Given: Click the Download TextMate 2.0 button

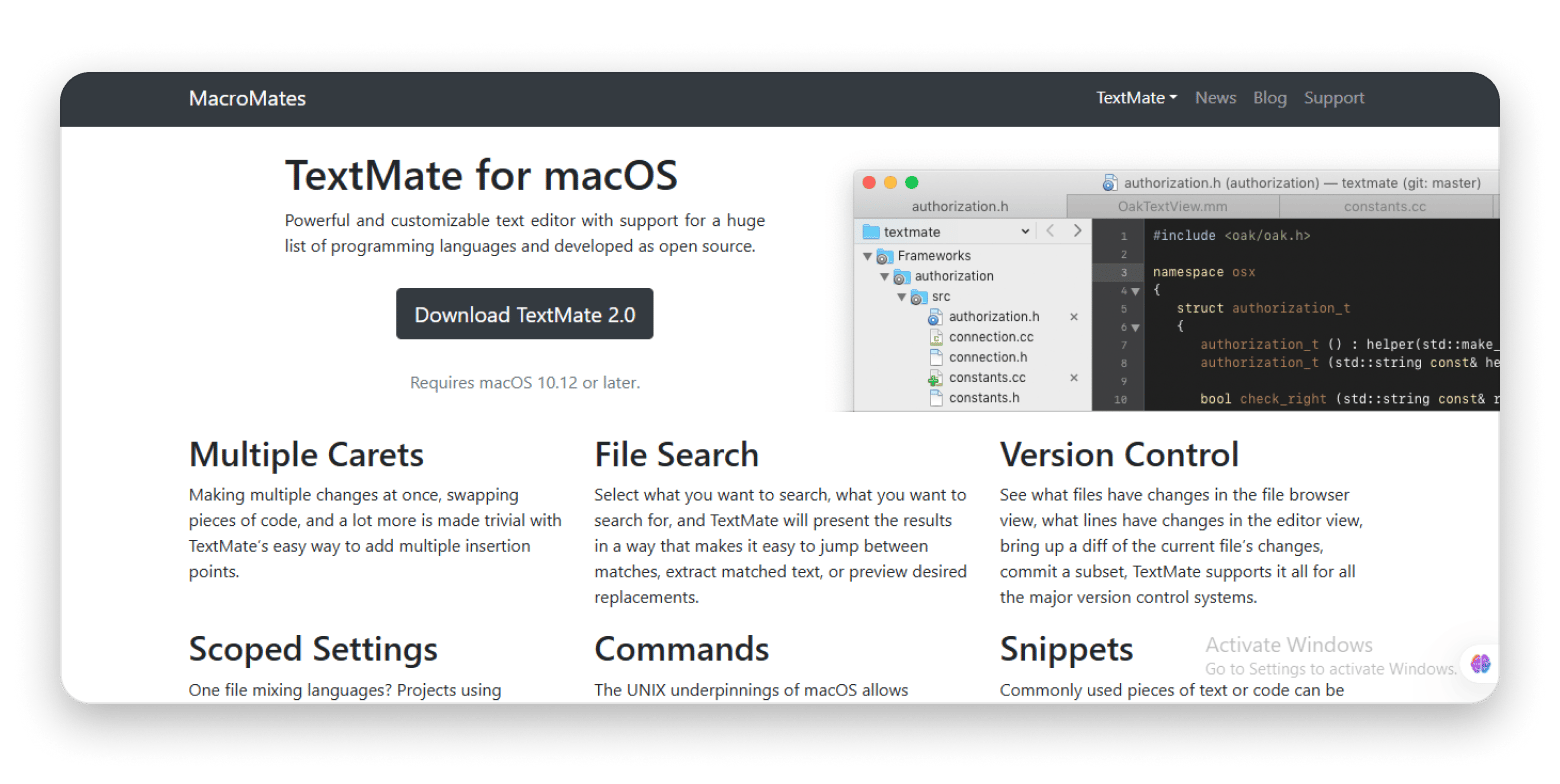Looking at the screenshot, I should 524,314.
